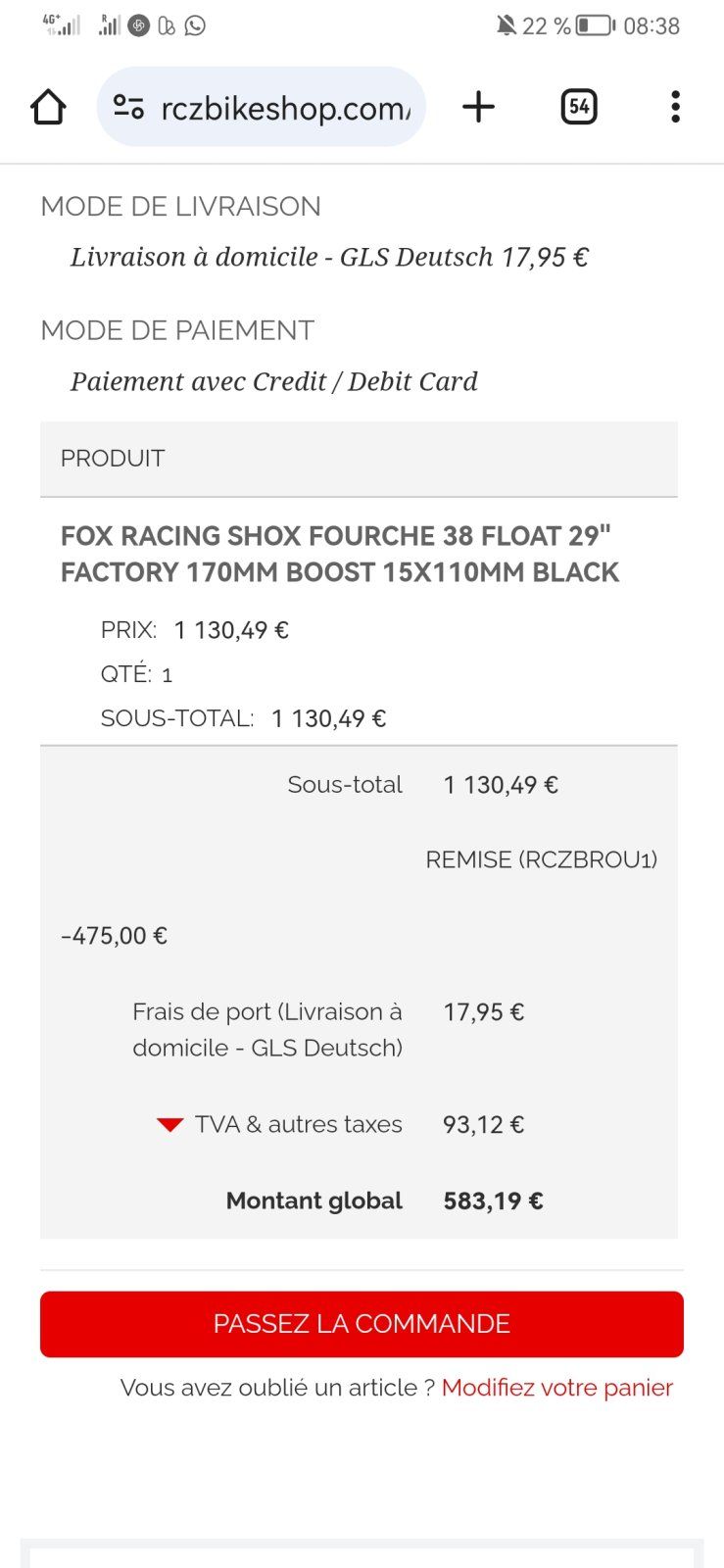The image size is (724, 1568).
Task: Tap the PRODUIT table header
Action: [x=113, y=459]
